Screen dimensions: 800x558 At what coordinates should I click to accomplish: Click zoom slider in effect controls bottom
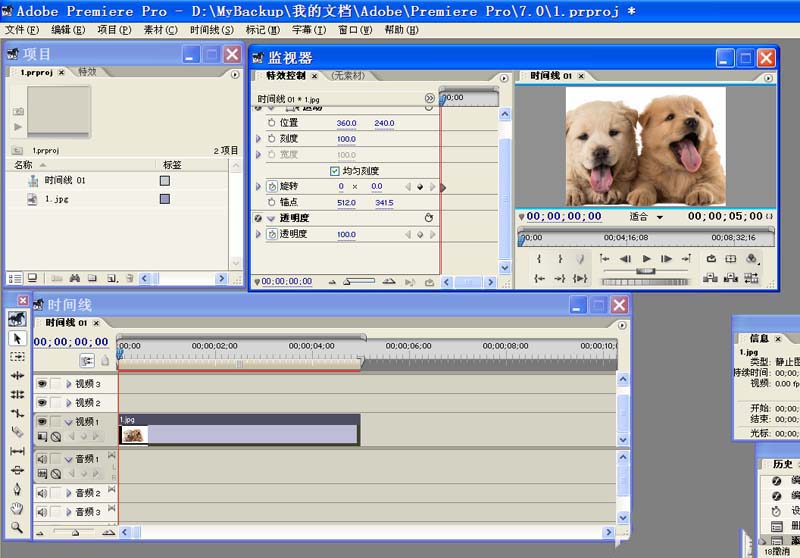click(360, 282)
